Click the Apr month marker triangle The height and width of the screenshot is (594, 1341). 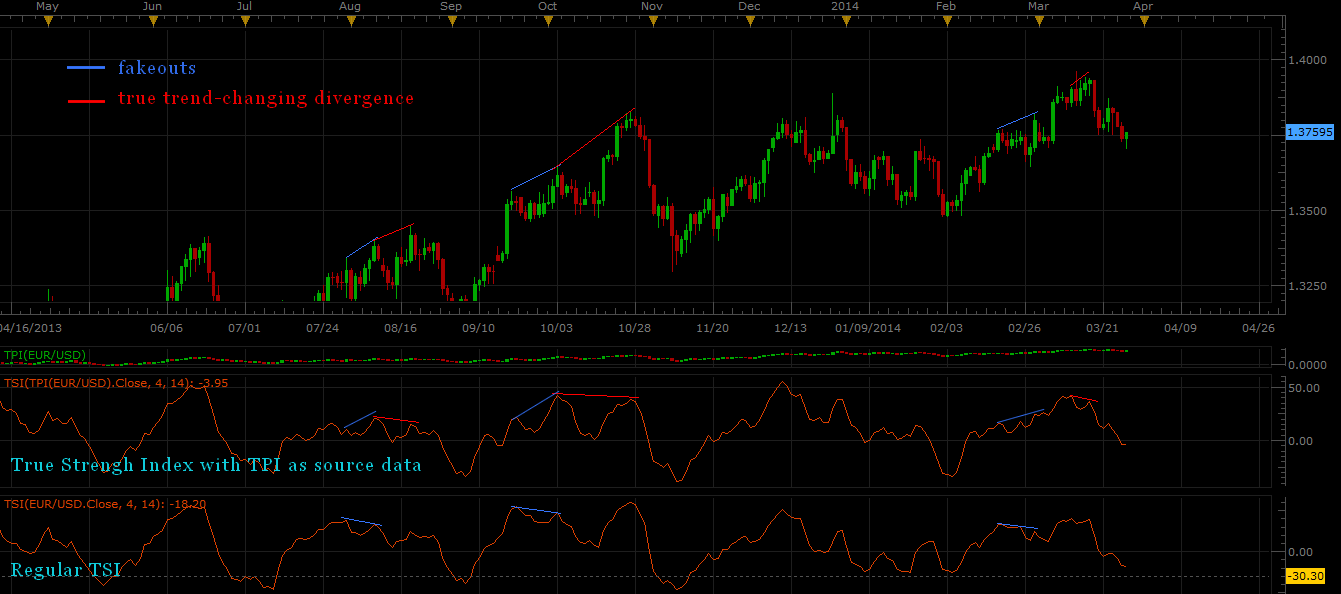tap(1143, 20)
